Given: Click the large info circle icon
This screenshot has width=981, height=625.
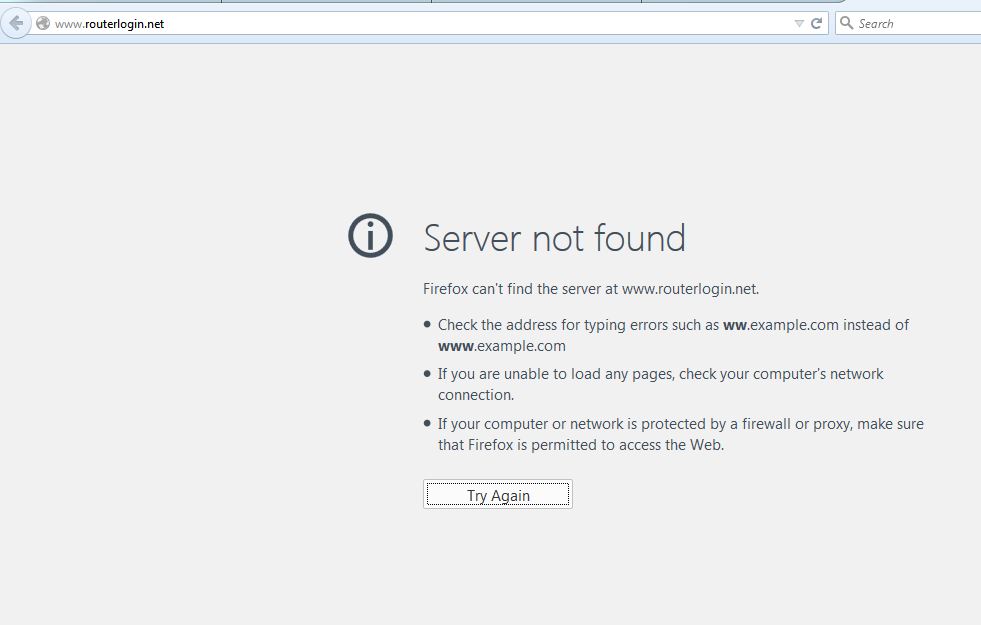Looking at the screenshot, I should 370,237.
